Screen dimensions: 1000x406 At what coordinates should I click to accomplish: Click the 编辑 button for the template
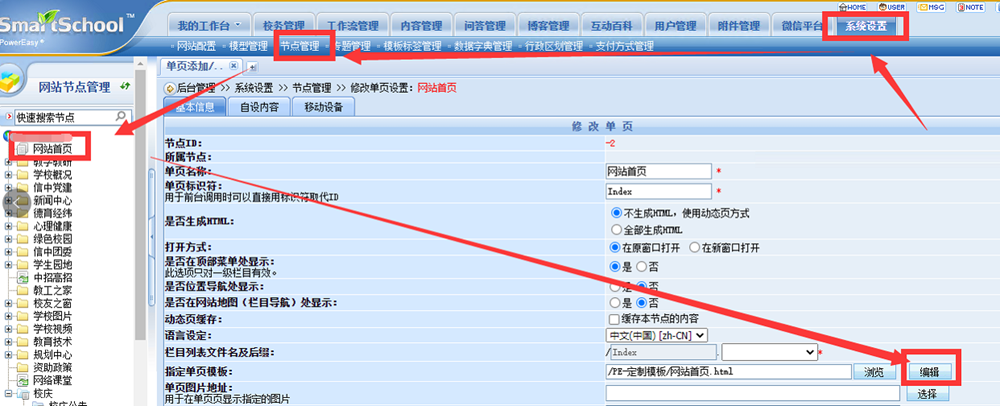[x=929, y=371]
